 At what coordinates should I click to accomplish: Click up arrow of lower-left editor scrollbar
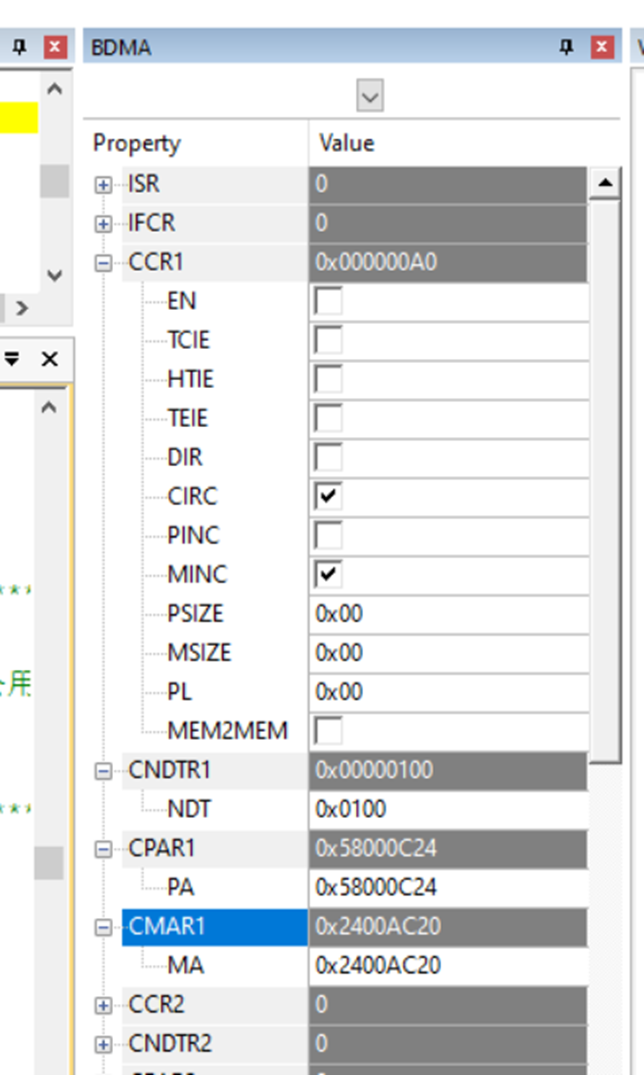tap(49, 408)
